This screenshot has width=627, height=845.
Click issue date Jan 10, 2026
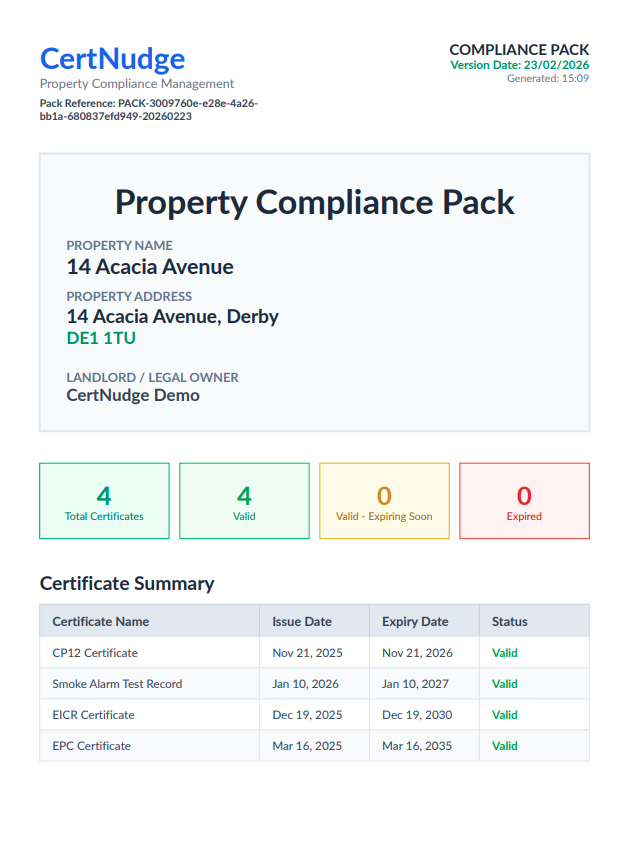[305, 684]
